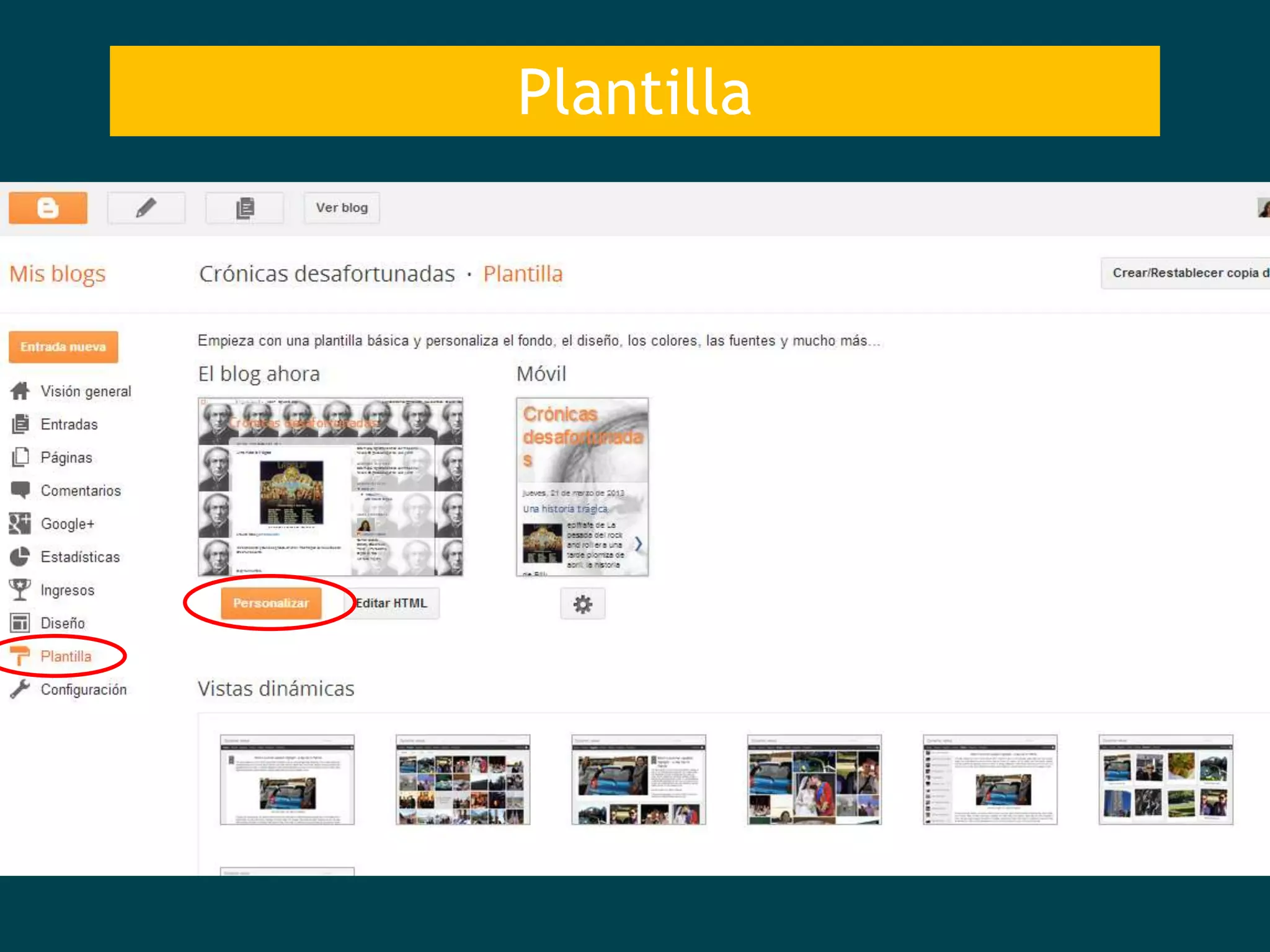Click the Entrada nueva button
This screenshot has height=952, width=1270.
tap(63, 346)
